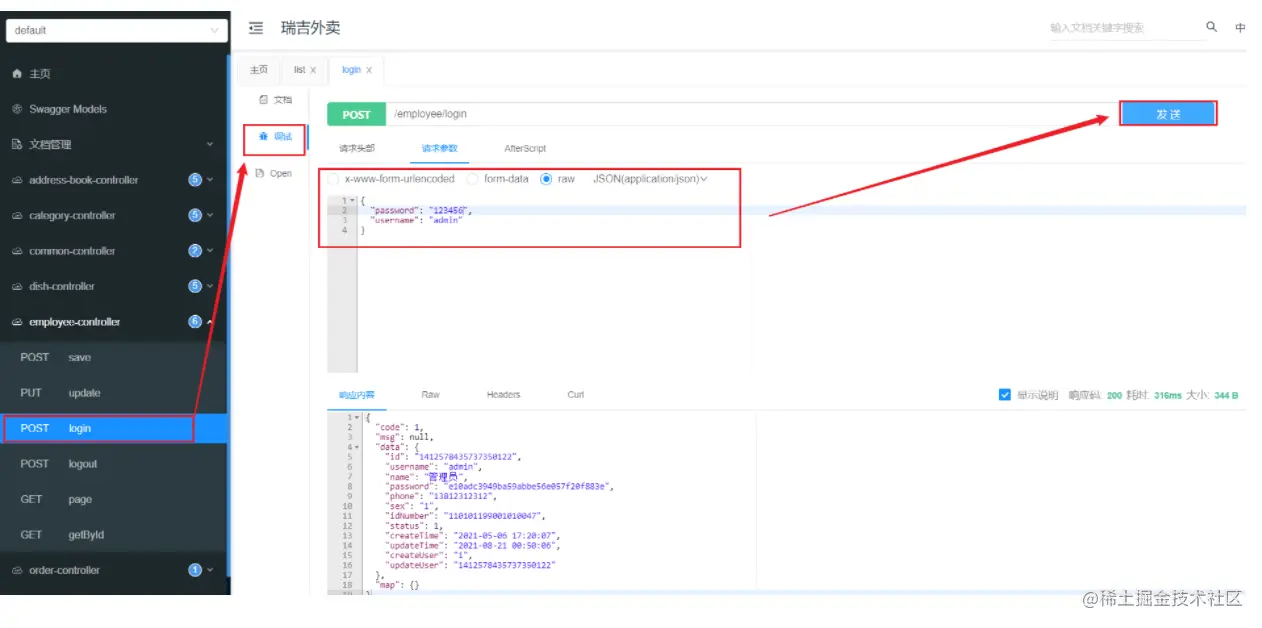
Task: Open POST logout endpoint
Action: [114, 464]
